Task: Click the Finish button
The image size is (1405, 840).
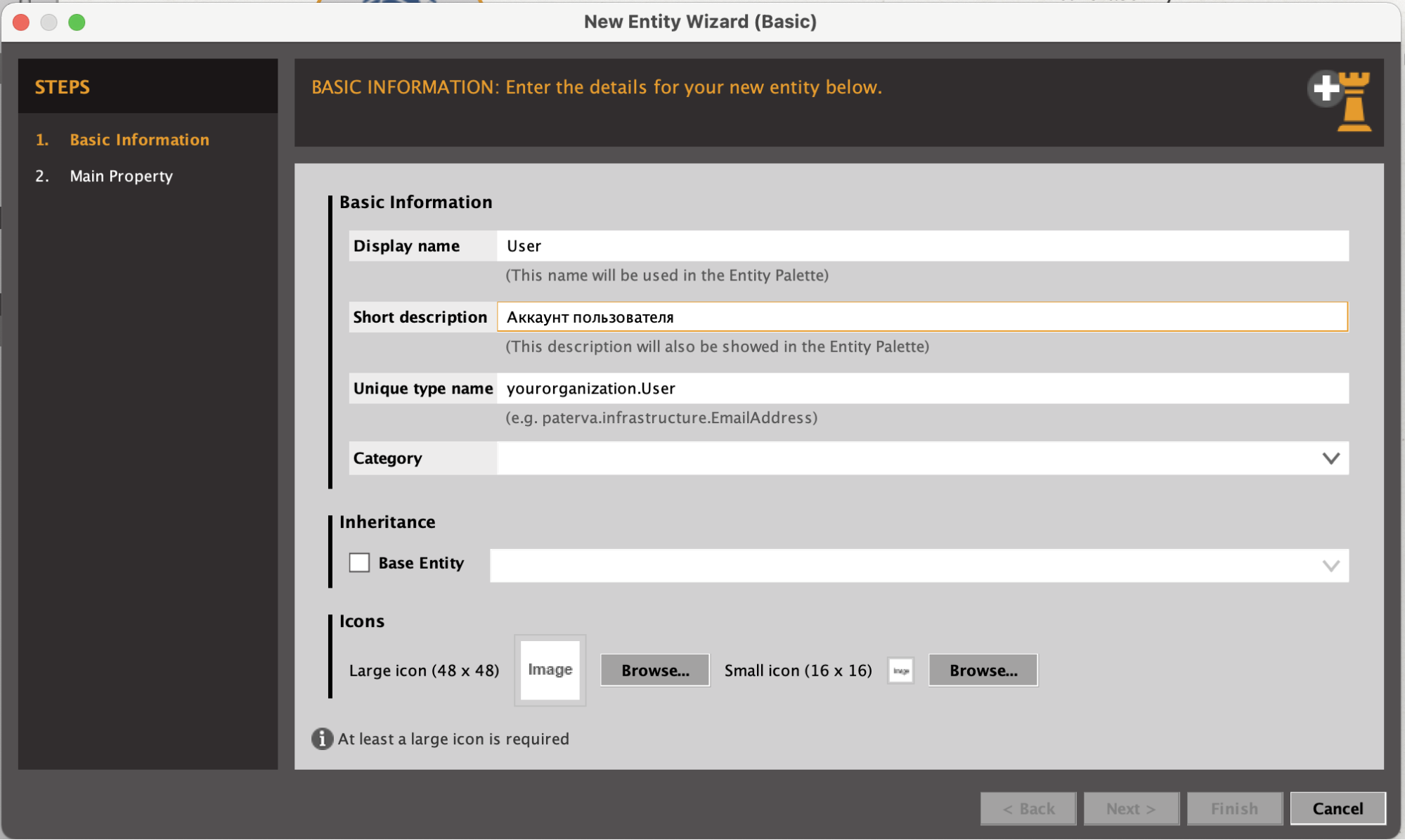Action: pos(1234,808)
